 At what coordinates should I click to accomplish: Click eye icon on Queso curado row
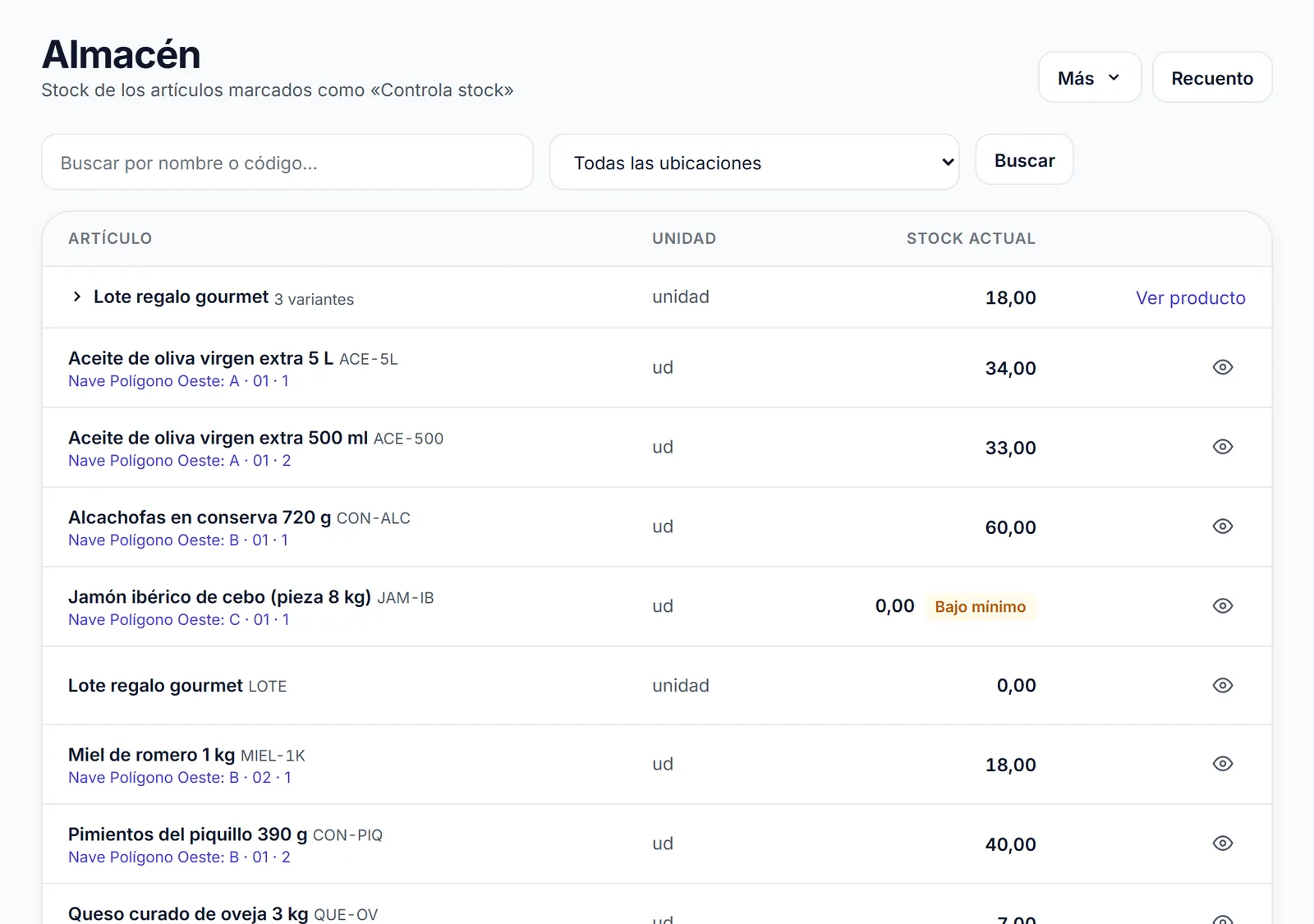pos(1222,919)
